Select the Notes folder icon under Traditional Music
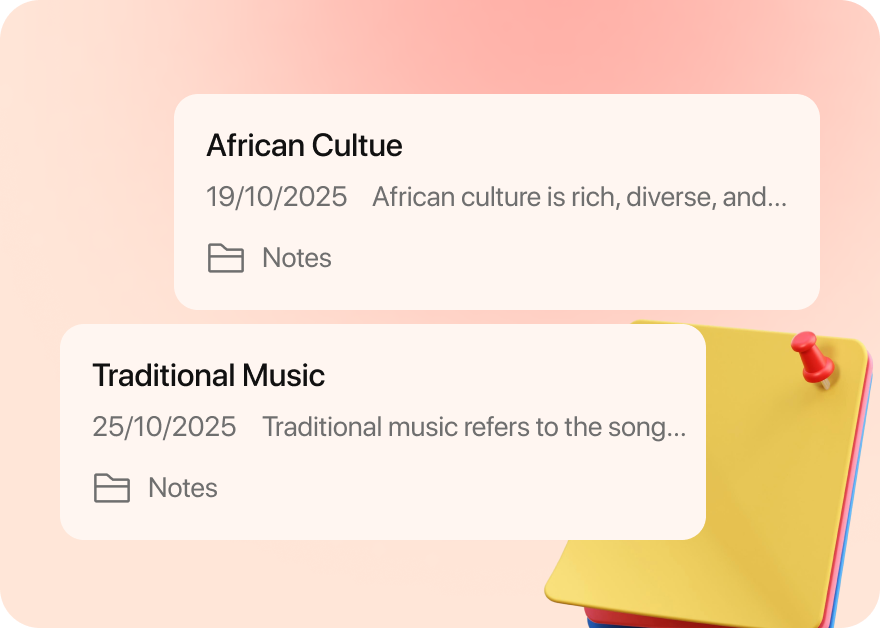Image resolution: width=880 pixels, height=628 pixels. 112,488
